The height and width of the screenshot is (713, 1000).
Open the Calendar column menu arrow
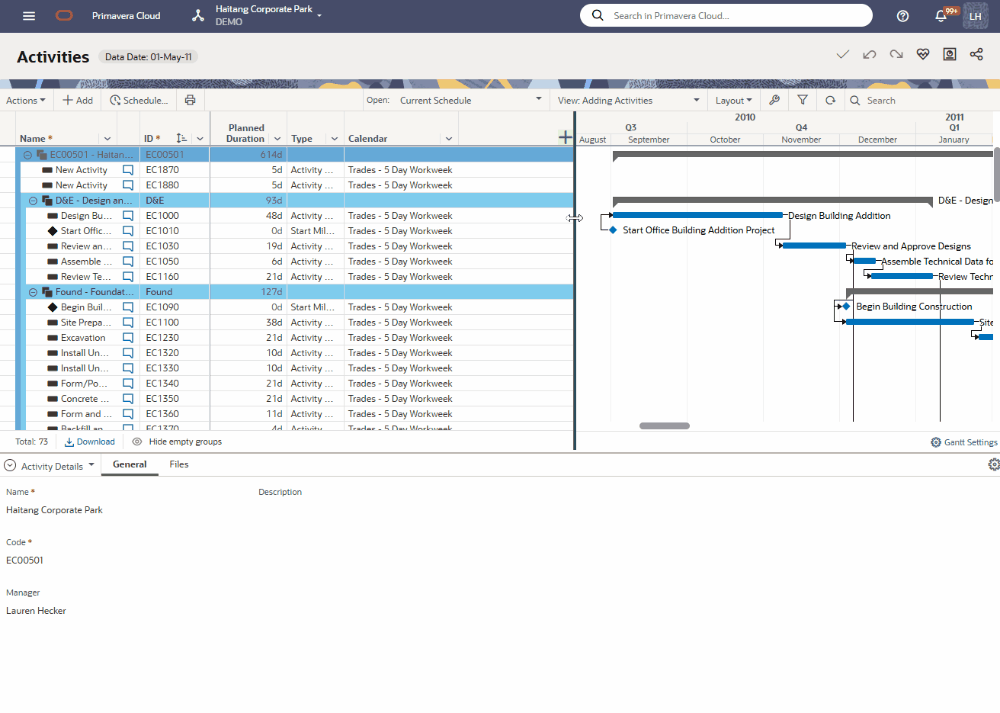pyautogui.click(x=448, y=138)
